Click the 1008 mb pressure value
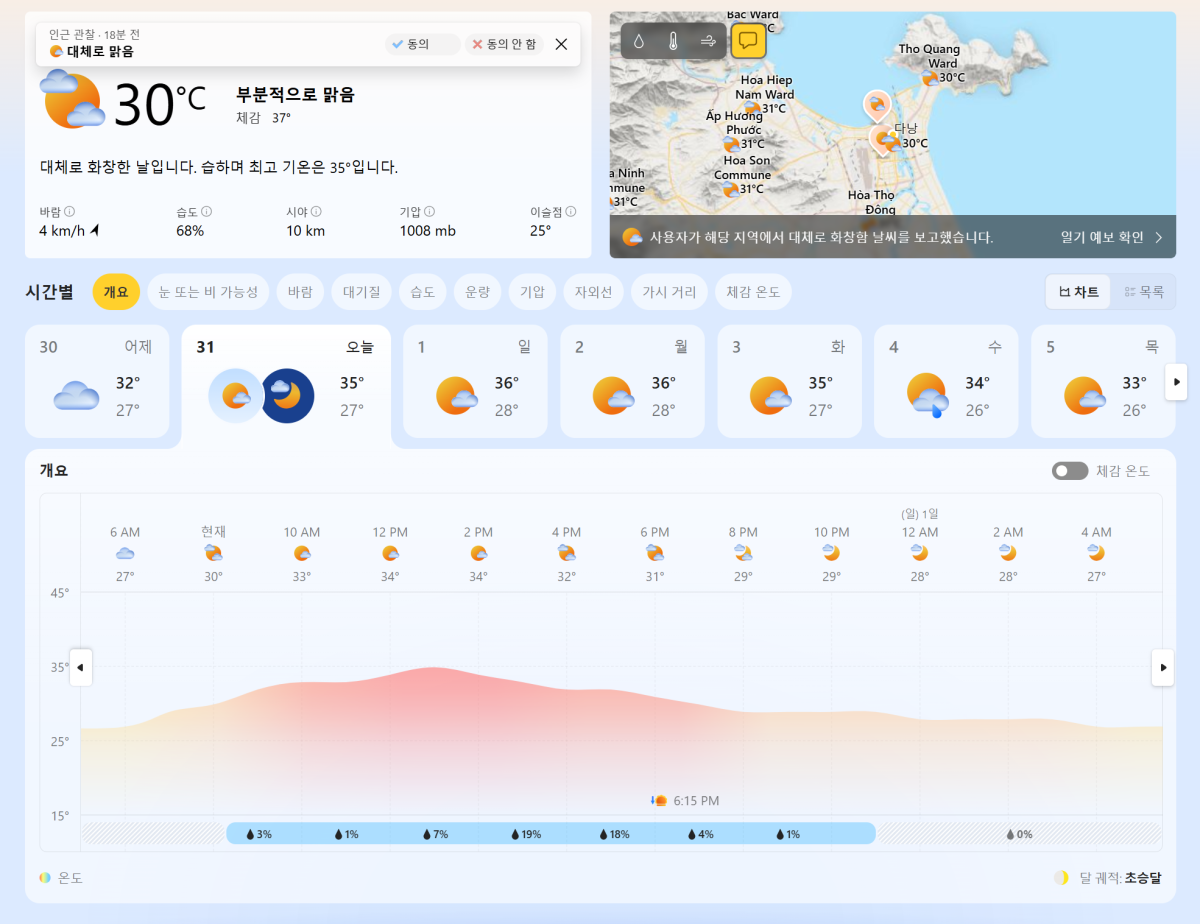Screen dimensions: 1200x924 (x=428, y=231)
